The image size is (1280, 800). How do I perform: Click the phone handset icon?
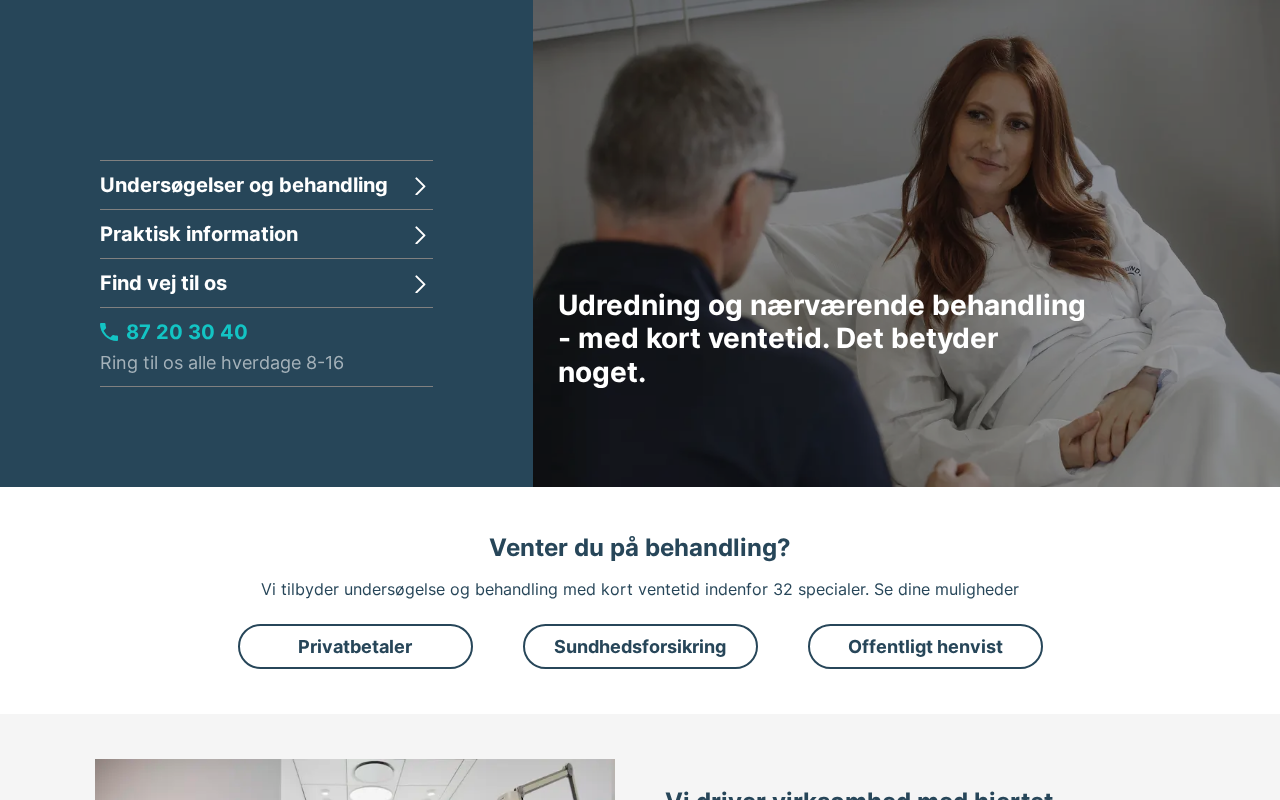point(109,332)
